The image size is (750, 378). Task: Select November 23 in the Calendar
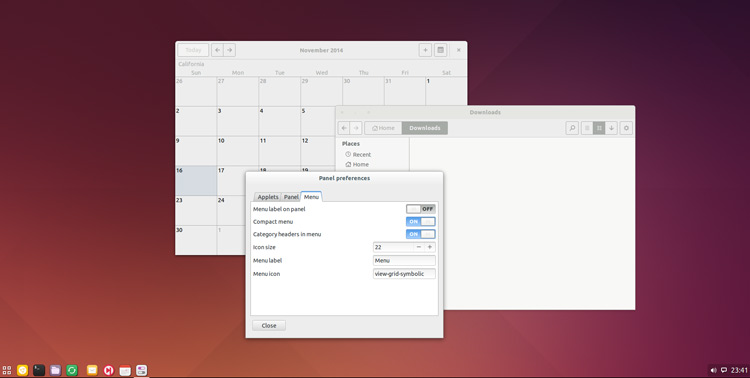coord(196,211)
